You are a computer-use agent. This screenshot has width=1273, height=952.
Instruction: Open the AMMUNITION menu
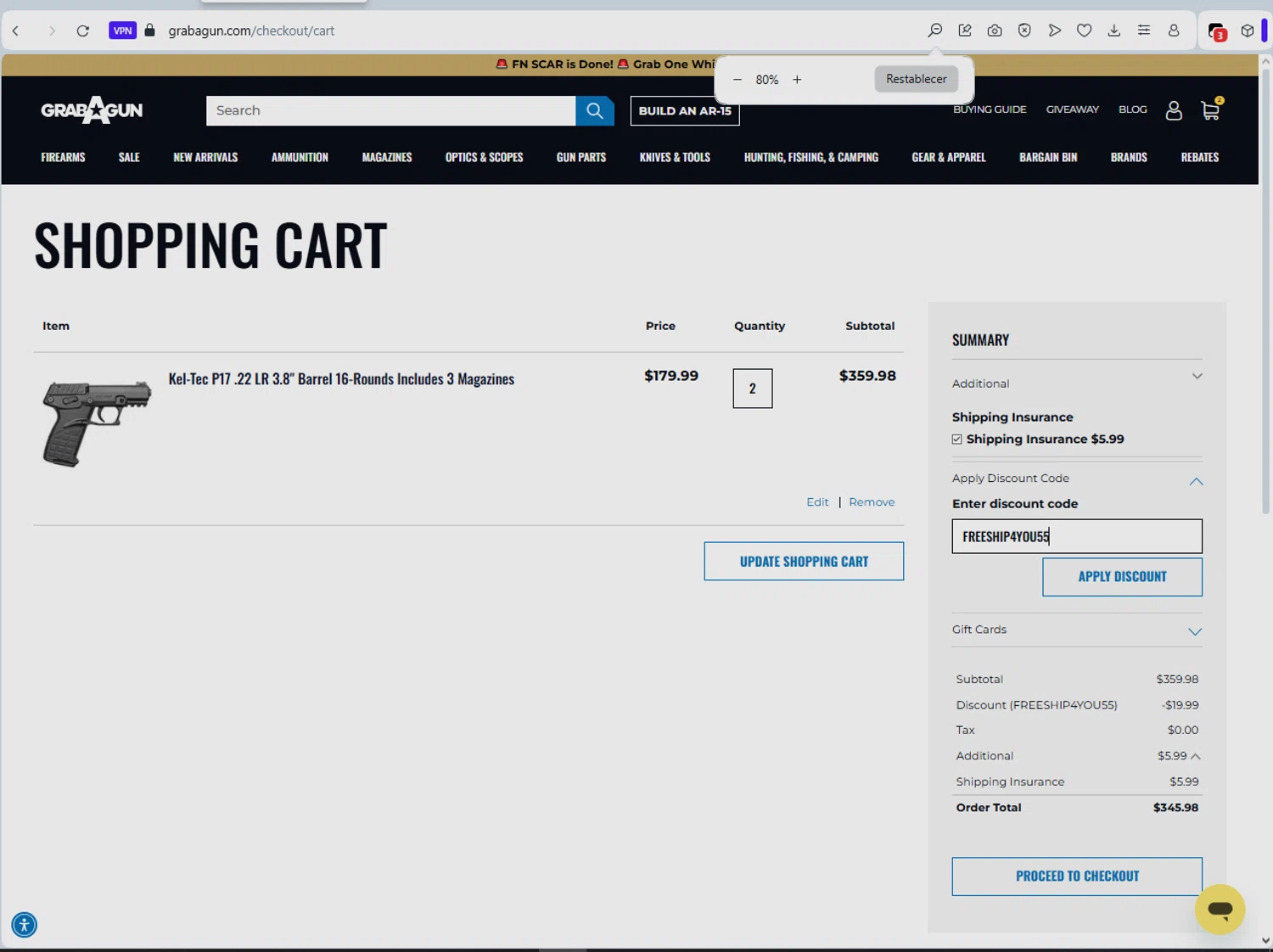[x=300, y=157]
